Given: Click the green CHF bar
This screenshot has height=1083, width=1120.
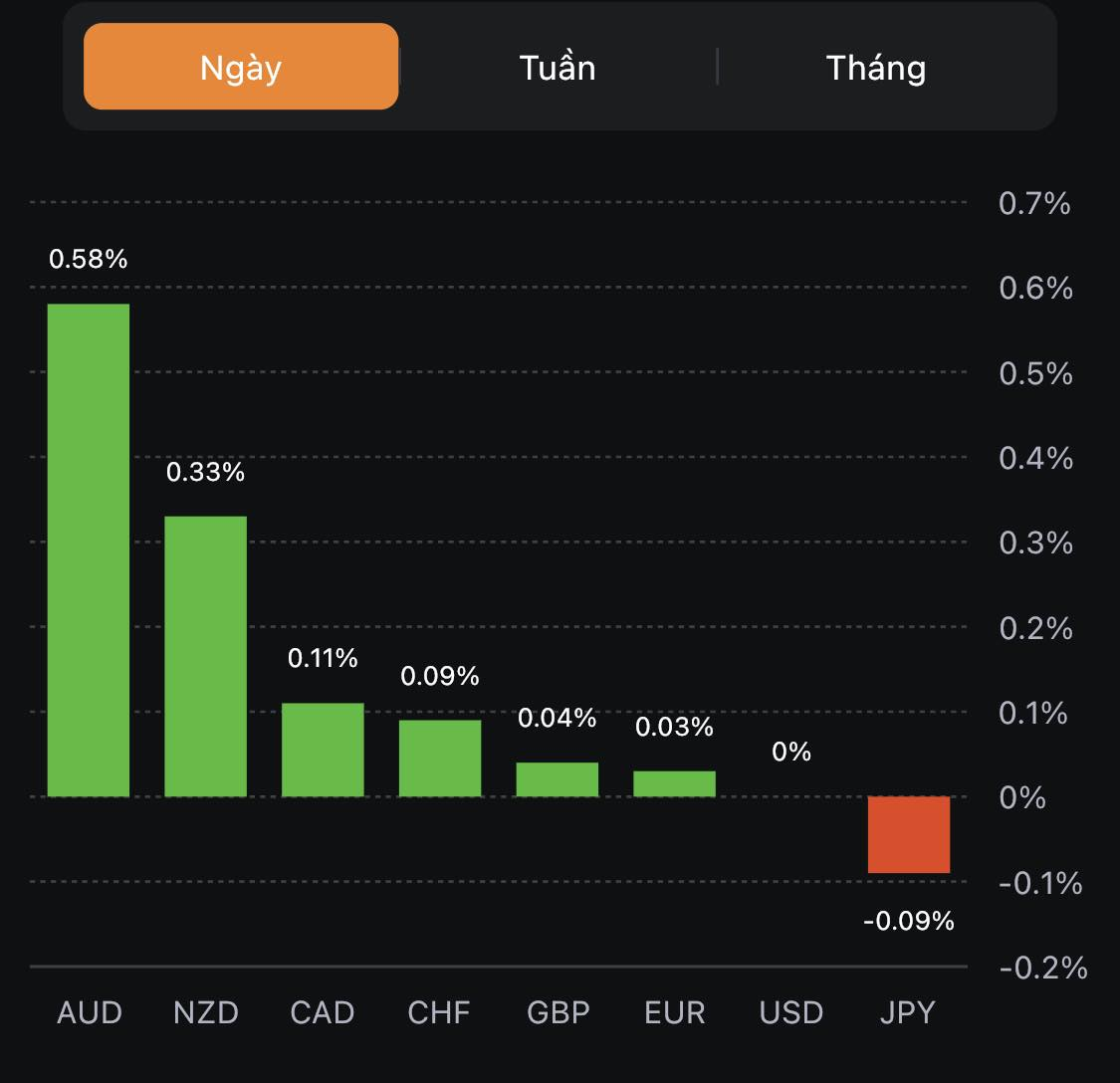Looking at the screenshot, I should (440, 758).
